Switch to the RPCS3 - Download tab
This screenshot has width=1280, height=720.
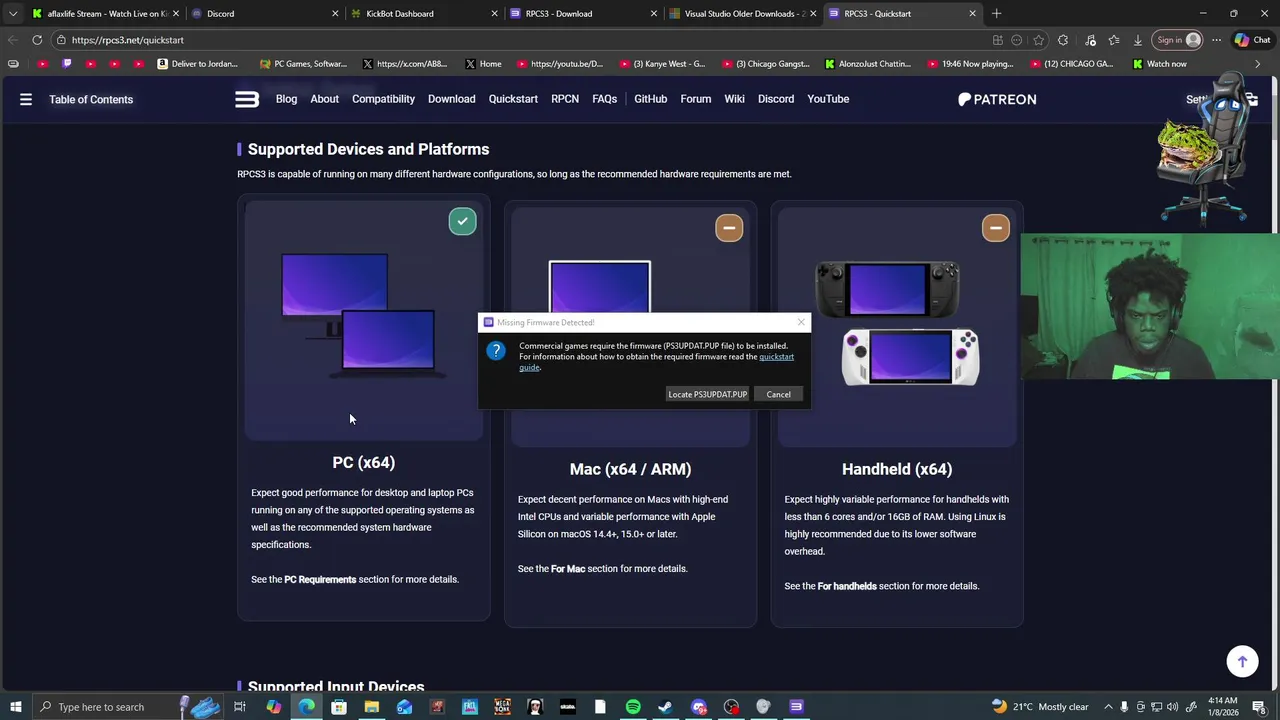(x=584, y=14)
